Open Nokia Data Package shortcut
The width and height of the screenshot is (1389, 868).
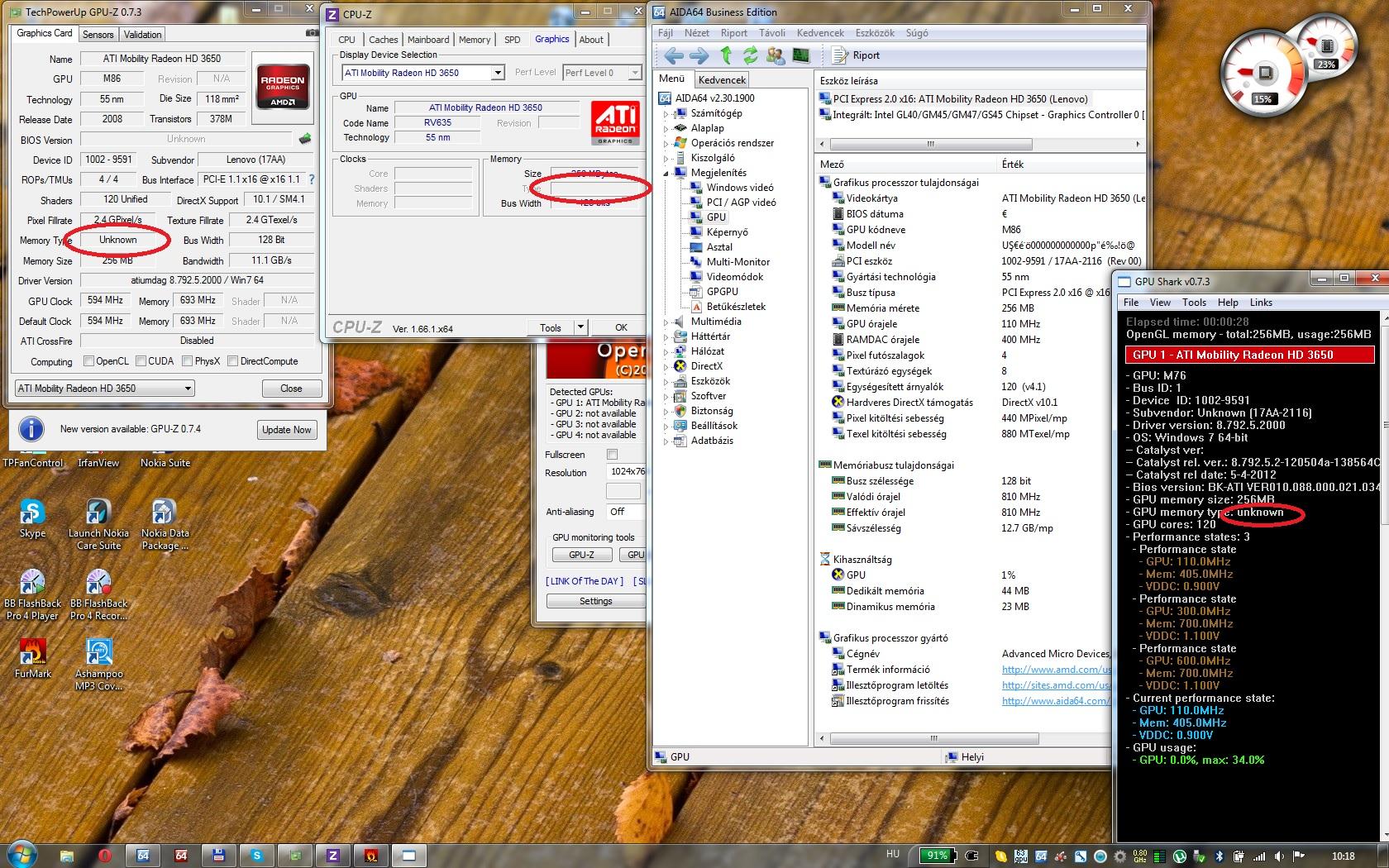(x=165, y=525)
